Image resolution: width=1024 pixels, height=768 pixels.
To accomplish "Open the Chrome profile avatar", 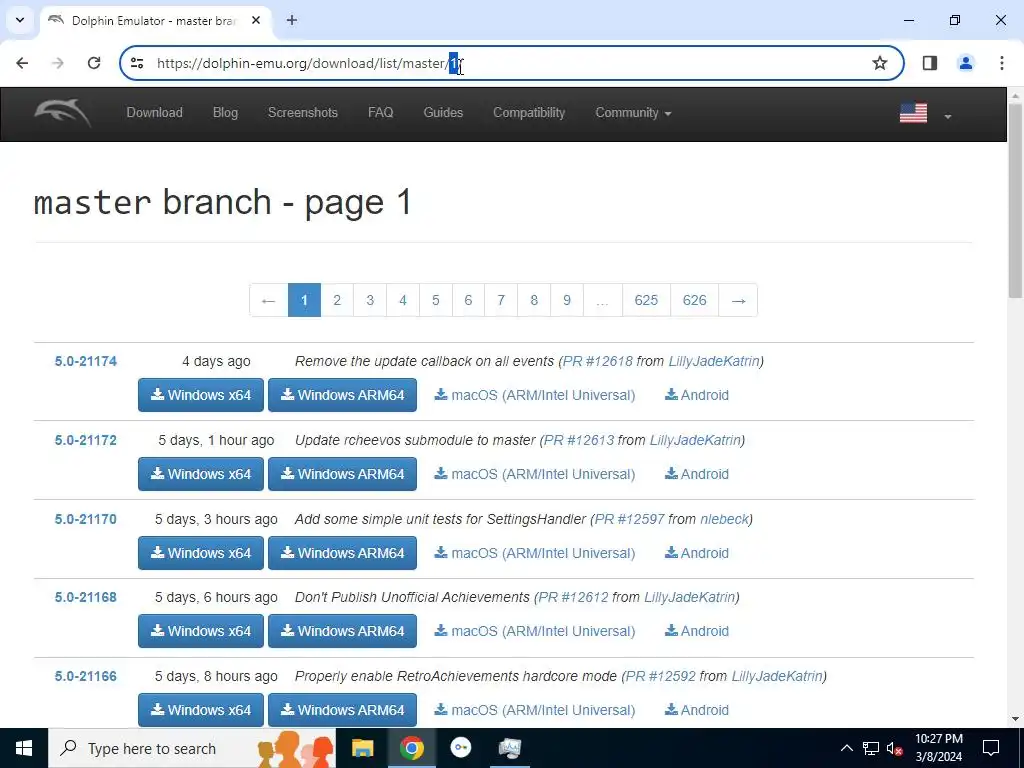I will pyautogui.click(x=965, y=63).
